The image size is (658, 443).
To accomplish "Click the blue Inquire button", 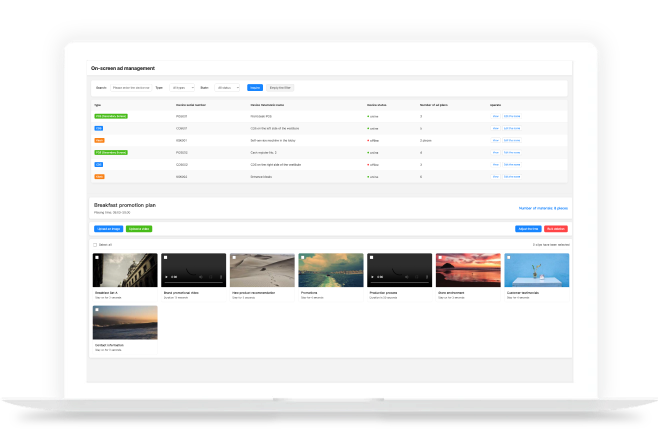I will [x=255, y=88].
